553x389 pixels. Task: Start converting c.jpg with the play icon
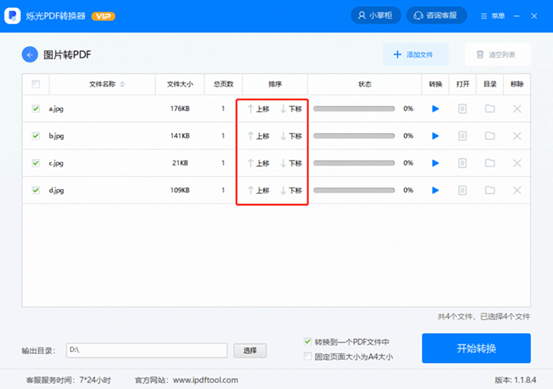(x=436, y=163)
